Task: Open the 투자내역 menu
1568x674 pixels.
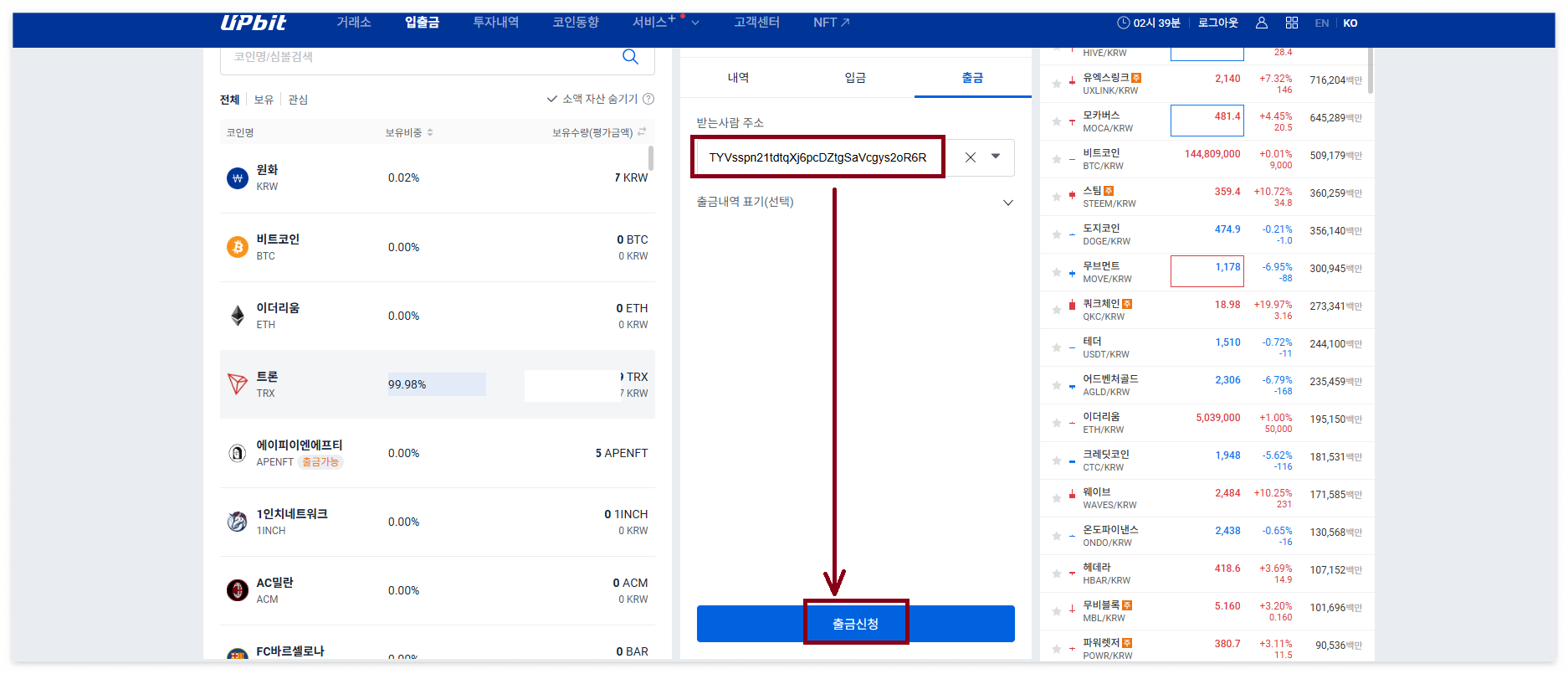Action: [x=495, y=23]
